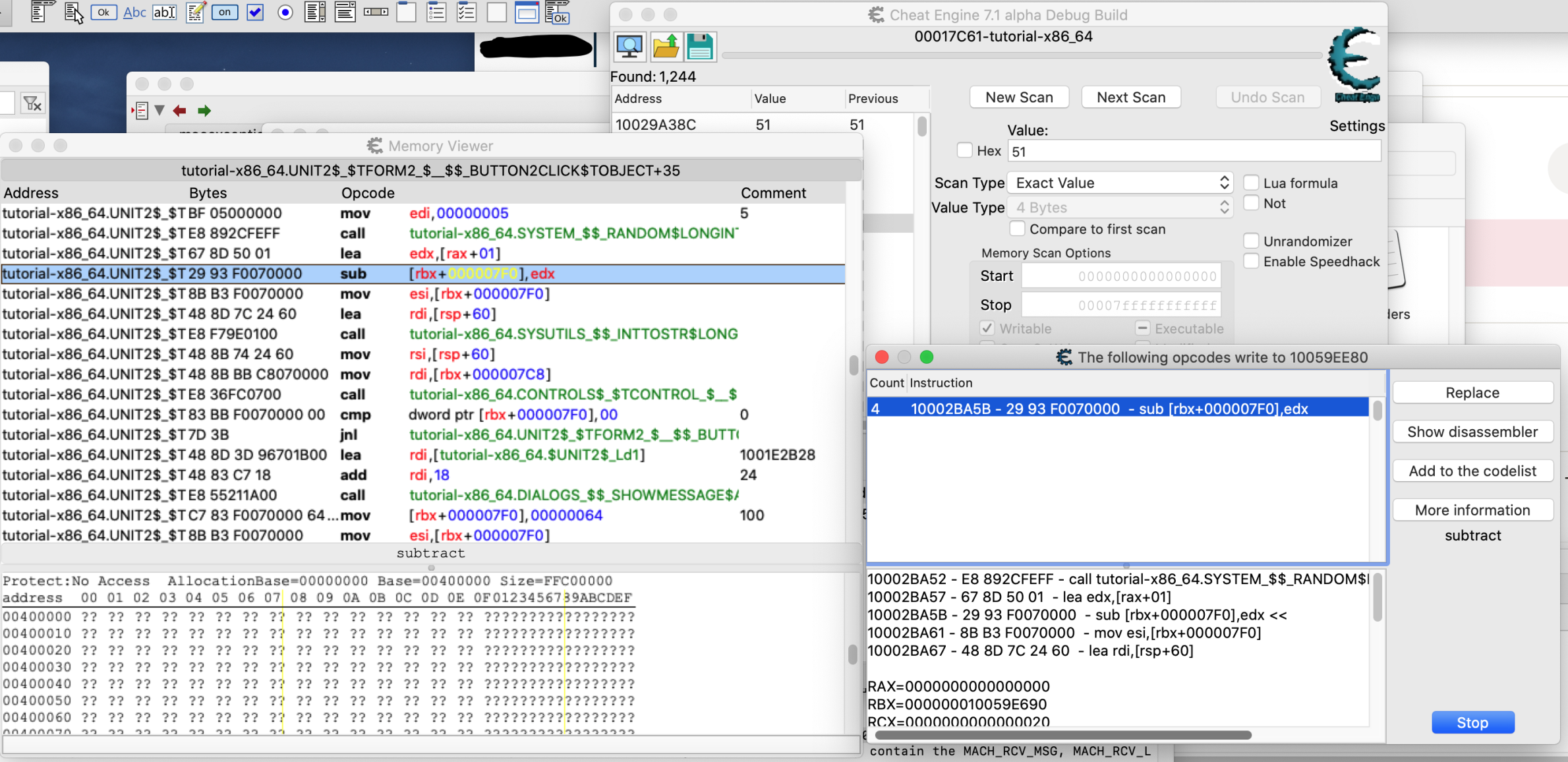This screenshot has height=762, width=1568.
Task: Pick the ComboBox component icon
Action: pyautogui.click(x=345, y=12)
